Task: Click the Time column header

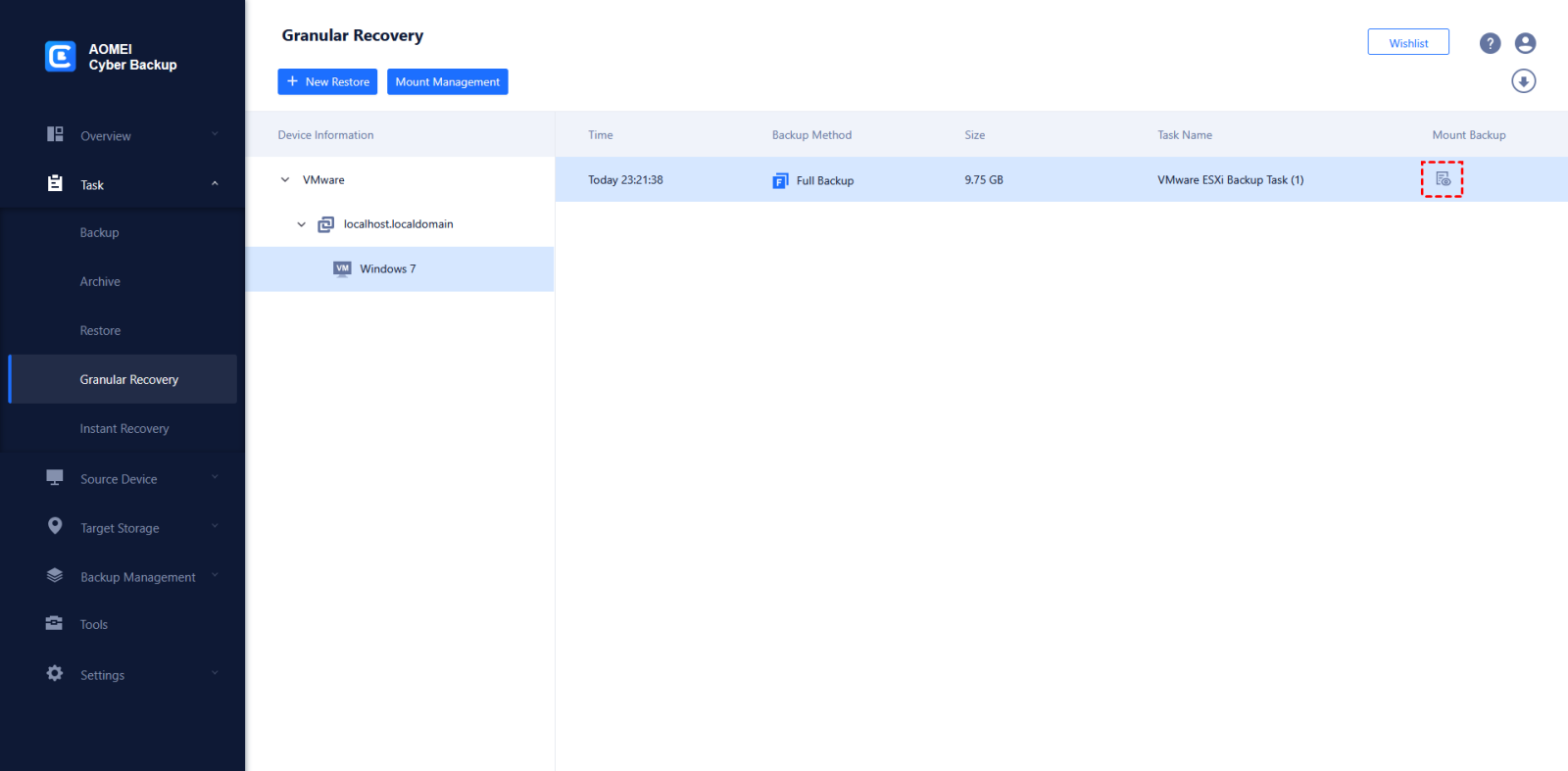Action: (601, 135)
